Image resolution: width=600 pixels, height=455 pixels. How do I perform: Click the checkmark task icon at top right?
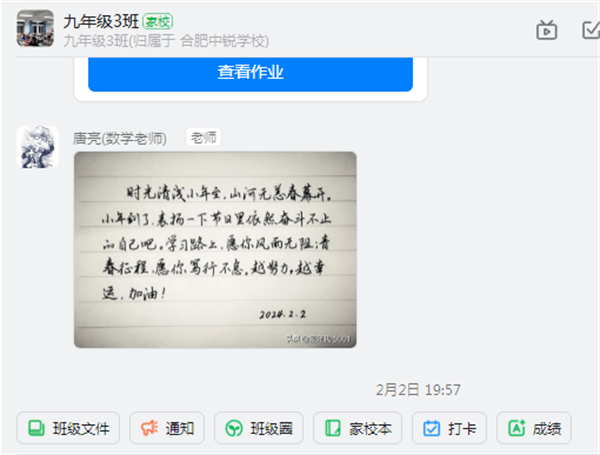pyautogui.click(x=591, y=30)
